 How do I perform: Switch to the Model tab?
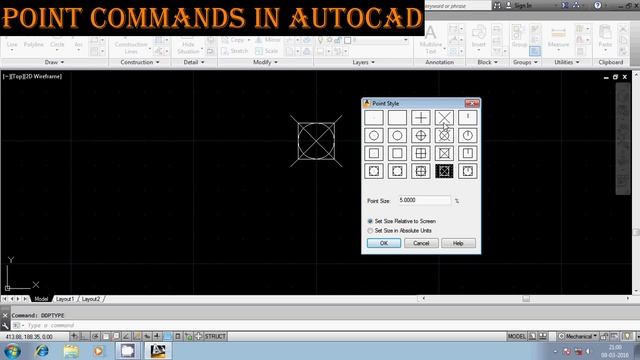pos(41,299)
